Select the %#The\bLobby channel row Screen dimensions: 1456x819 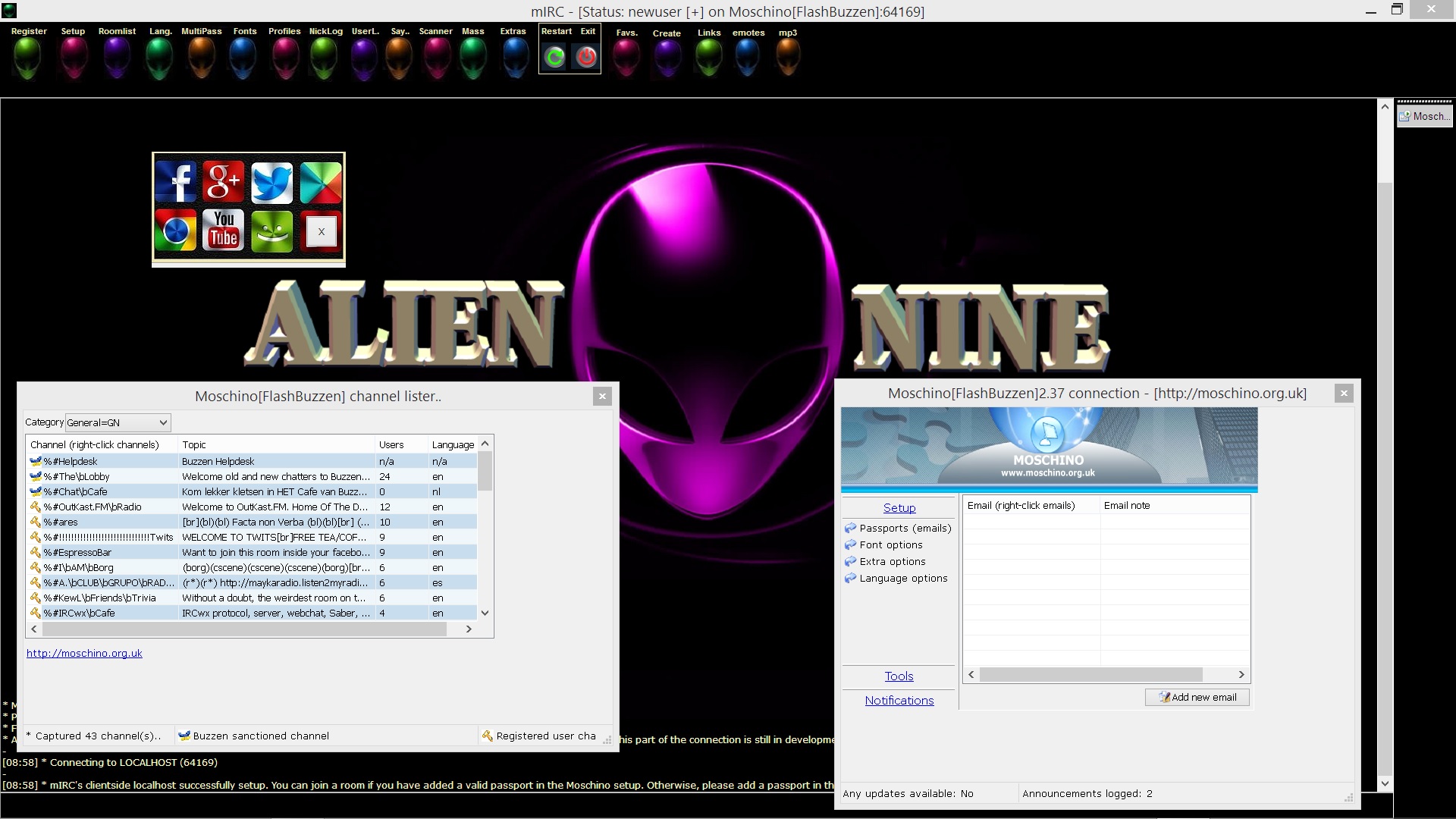253,476
